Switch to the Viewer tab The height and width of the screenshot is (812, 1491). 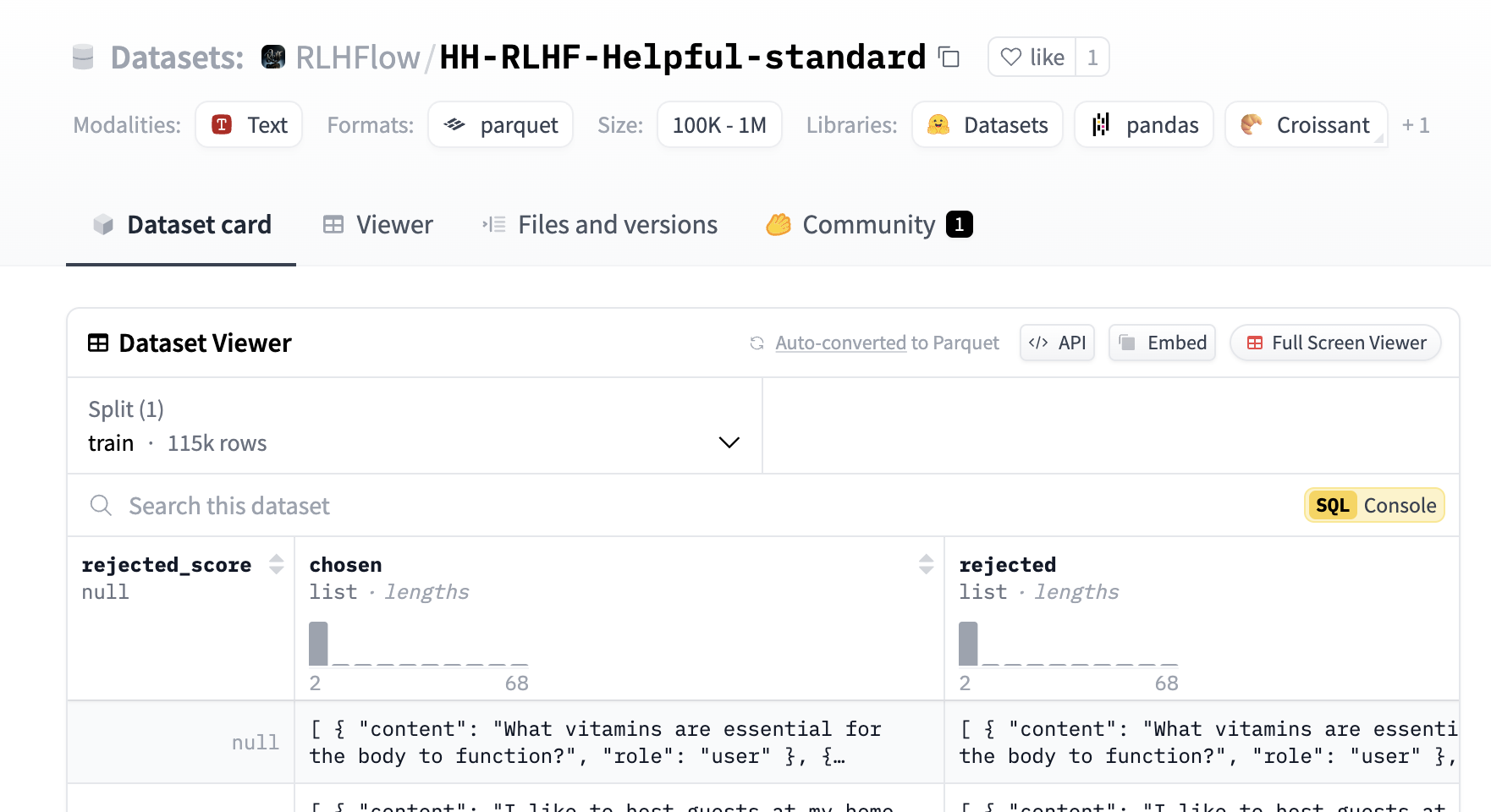(377, 224)
